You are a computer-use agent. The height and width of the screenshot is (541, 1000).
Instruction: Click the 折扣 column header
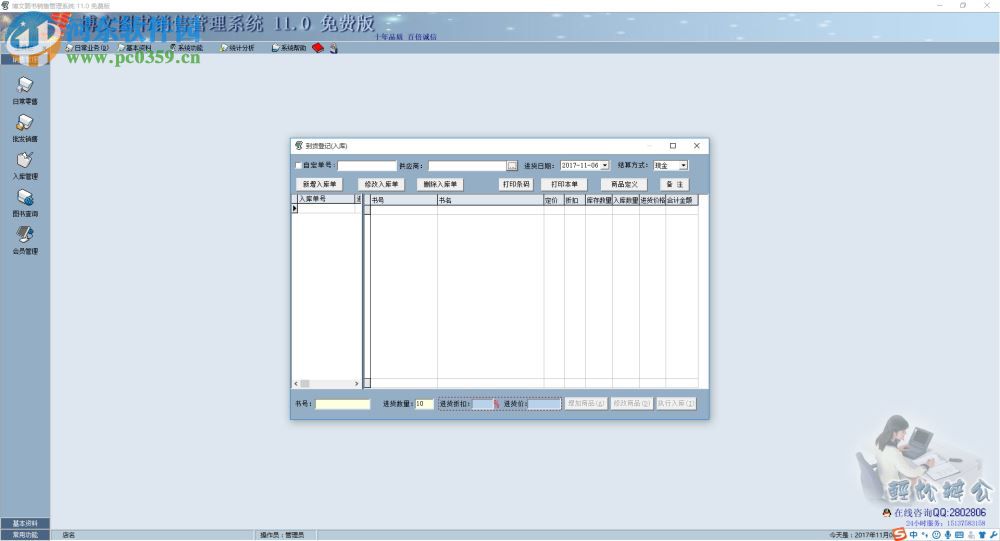[575, 200]
